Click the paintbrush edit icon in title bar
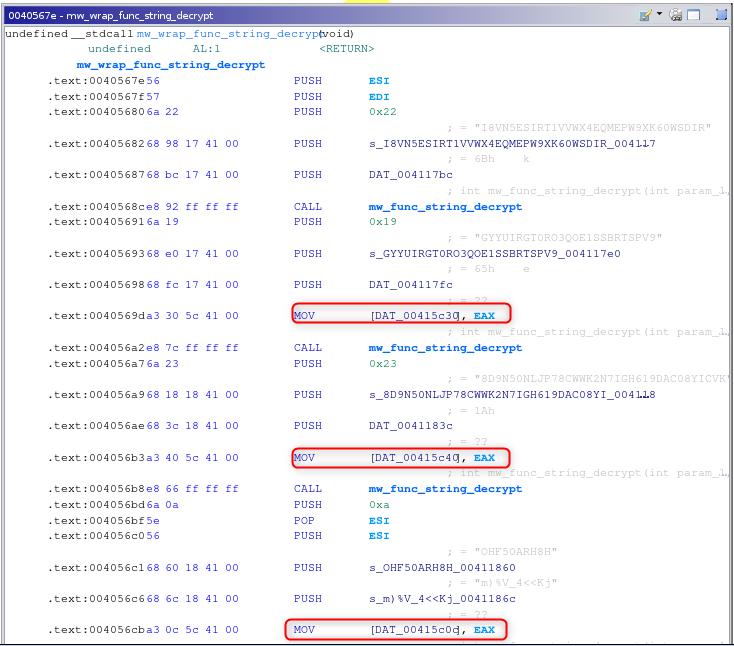Image resolution: width=734 pixels, height=646 pixels. 645,15
